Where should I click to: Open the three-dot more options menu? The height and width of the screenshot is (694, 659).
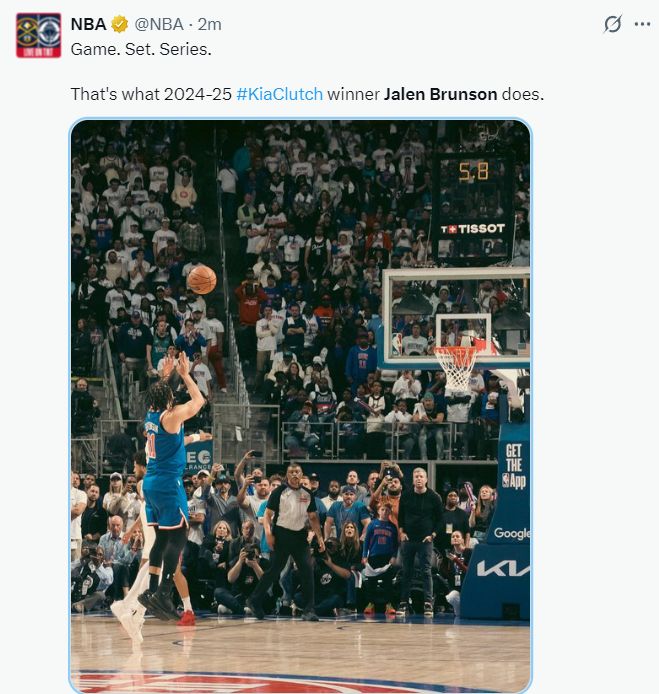(642, 24)
